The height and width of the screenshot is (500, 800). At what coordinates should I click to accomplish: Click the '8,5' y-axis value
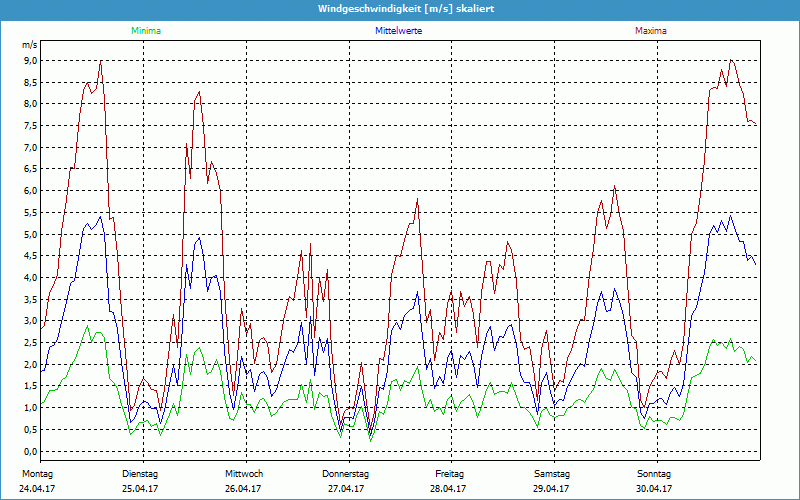coord(31,83)
